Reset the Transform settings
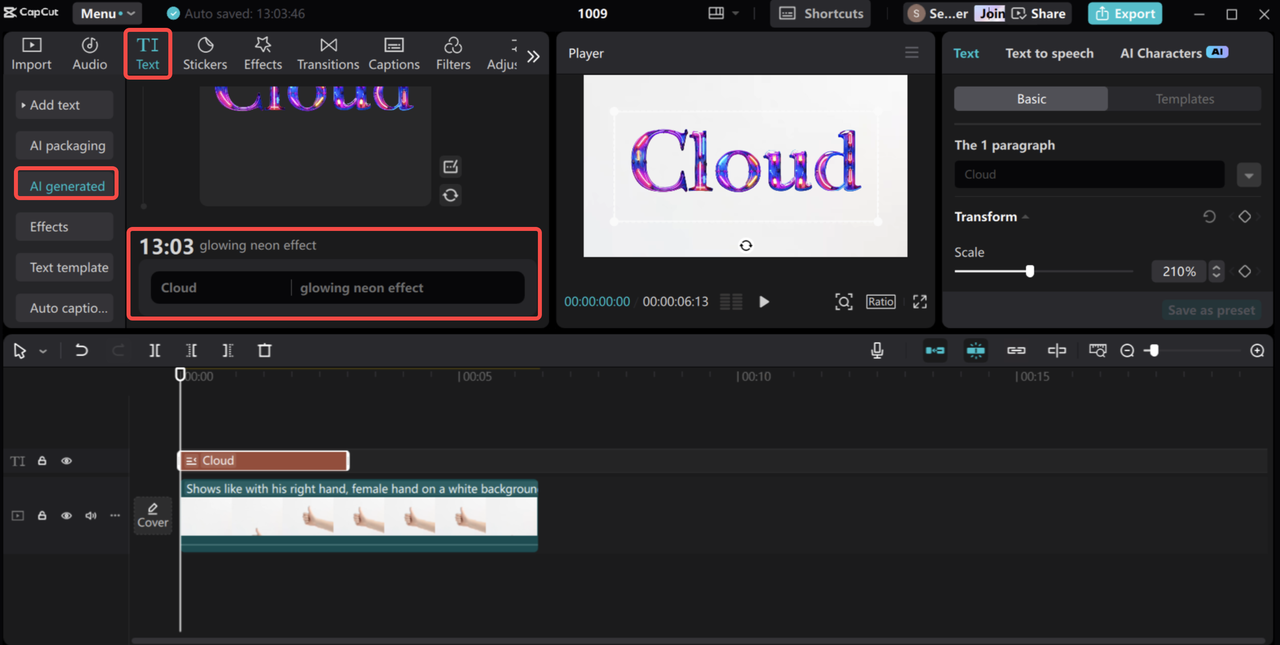Viewport: 1280px width, 645px height. point(1209,217)
